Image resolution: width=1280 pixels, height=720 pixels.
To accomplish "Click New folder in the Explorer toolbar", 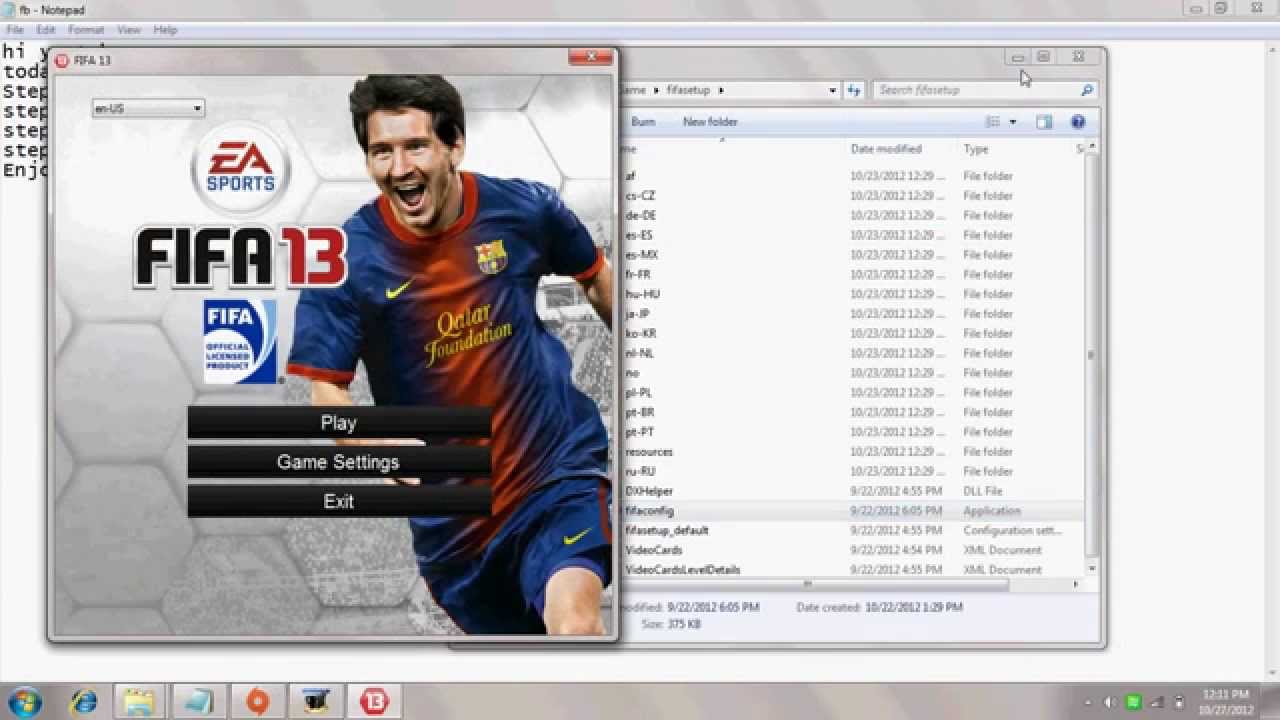I will 710,122.
